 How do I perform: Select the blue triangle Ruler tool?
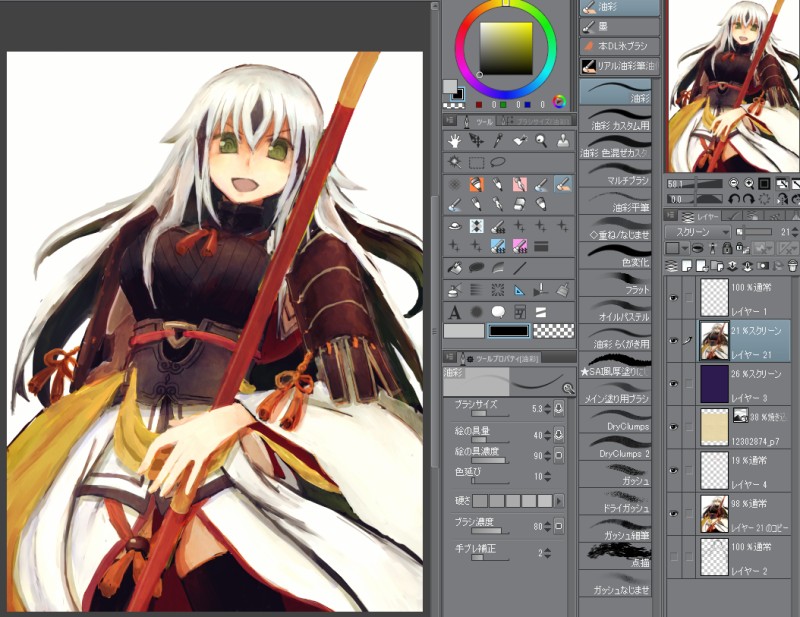click(519, 290)
